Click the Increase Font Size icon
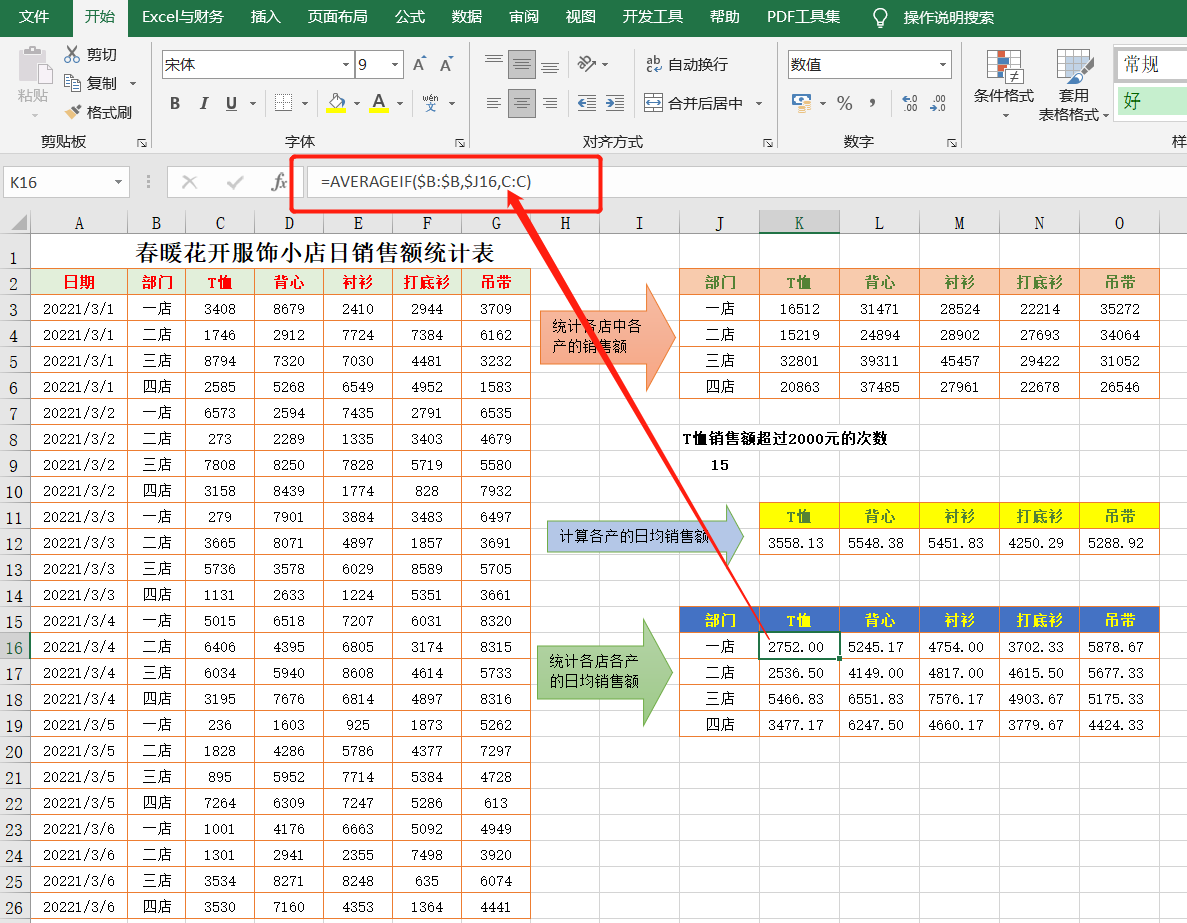The height and width of the screenshot is (923, 1187). [420, 65]
